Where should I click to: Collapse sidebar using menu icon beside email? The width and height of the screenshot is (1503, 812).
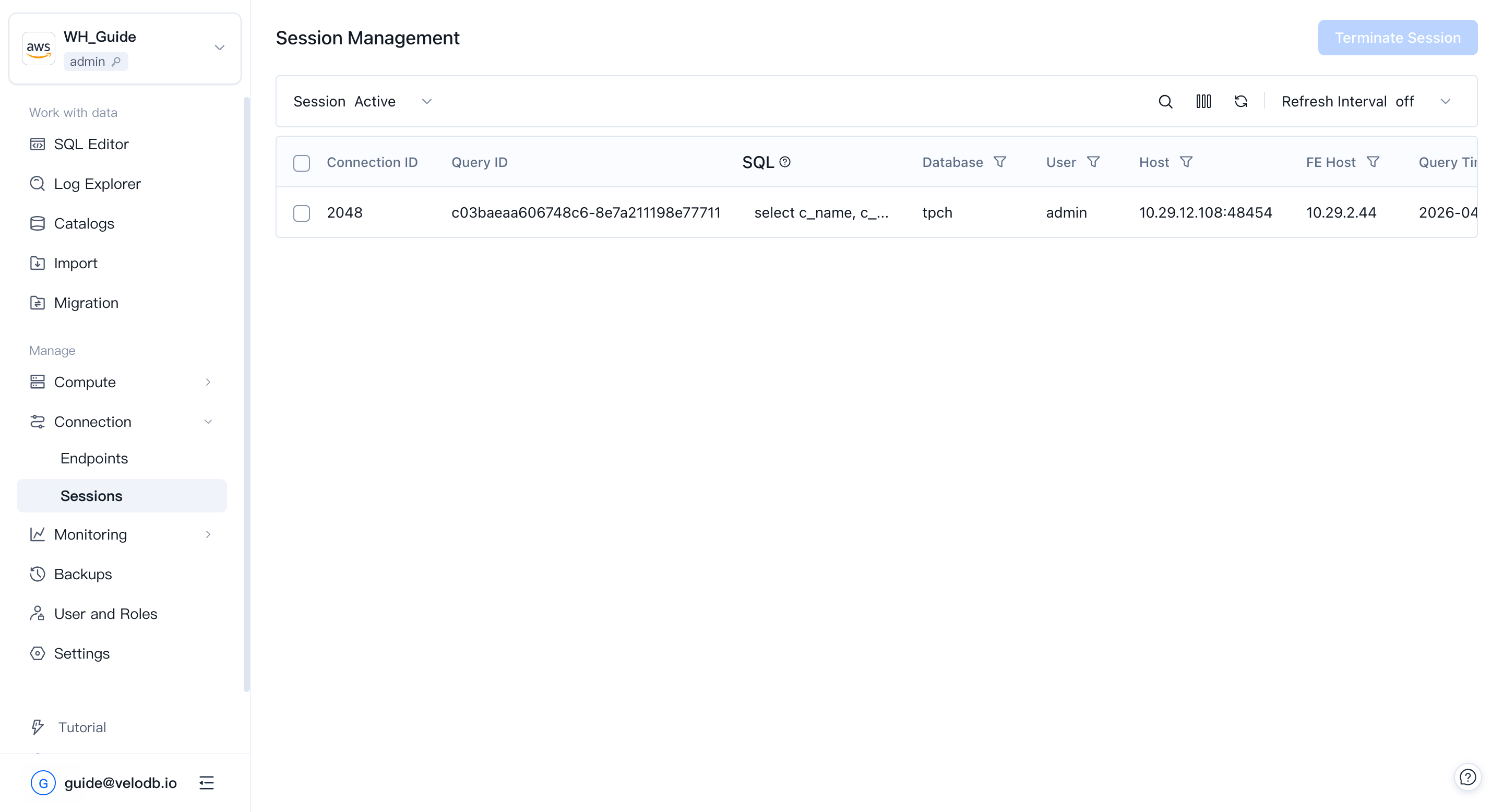[x=207, y=783]
